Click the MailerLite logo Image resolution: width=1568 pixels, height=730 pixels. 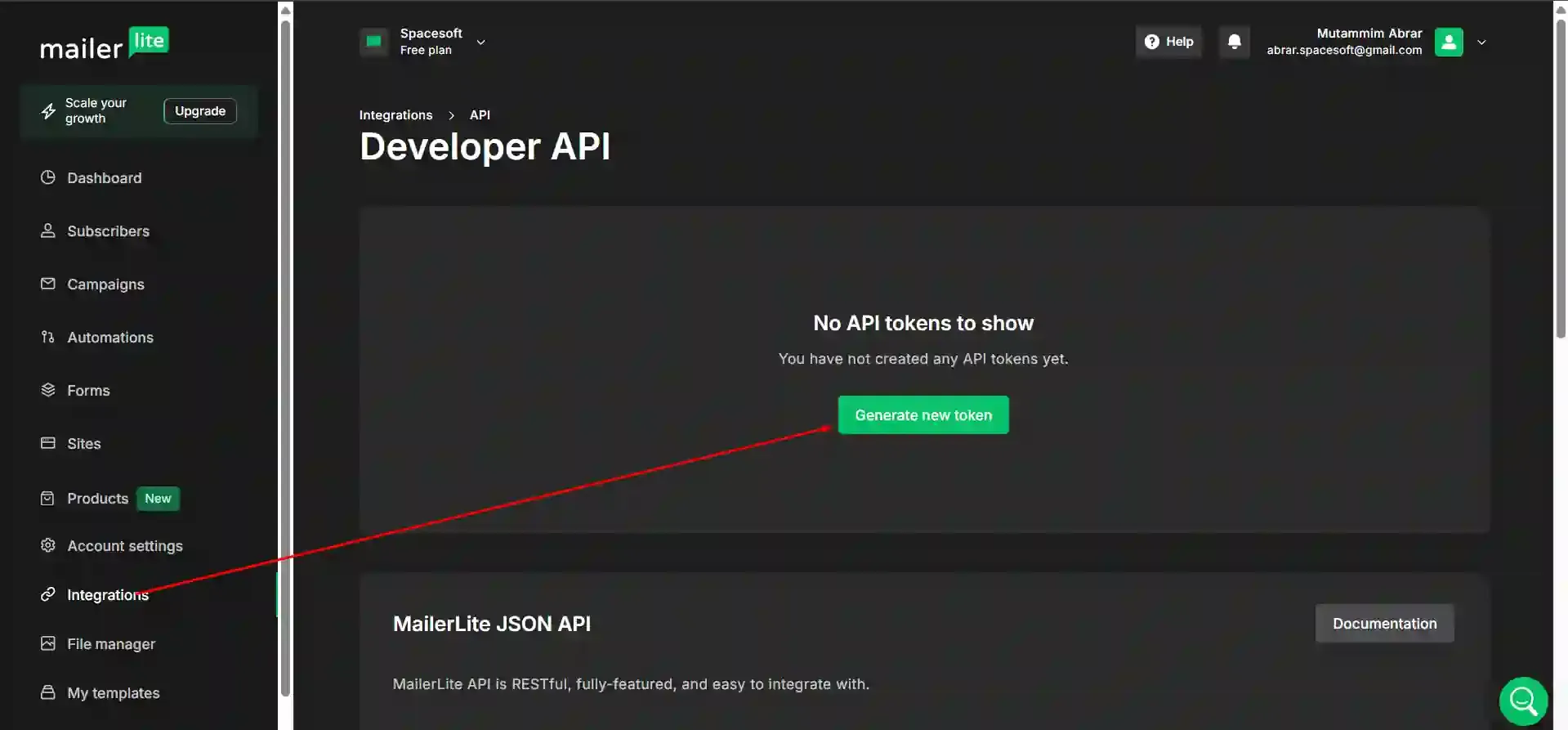[105, 44]
